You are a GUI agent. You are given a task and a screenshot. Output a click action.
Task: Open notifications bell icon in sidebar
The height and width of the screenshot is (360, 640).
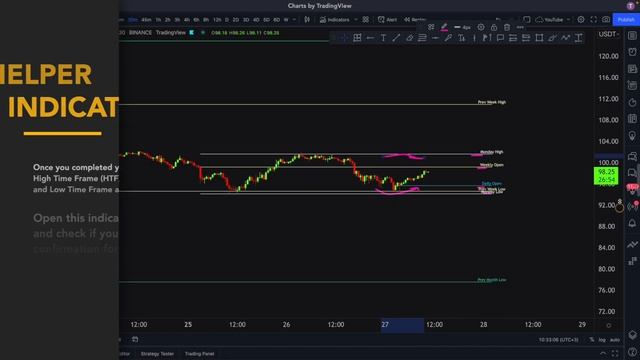coord(632,223)
